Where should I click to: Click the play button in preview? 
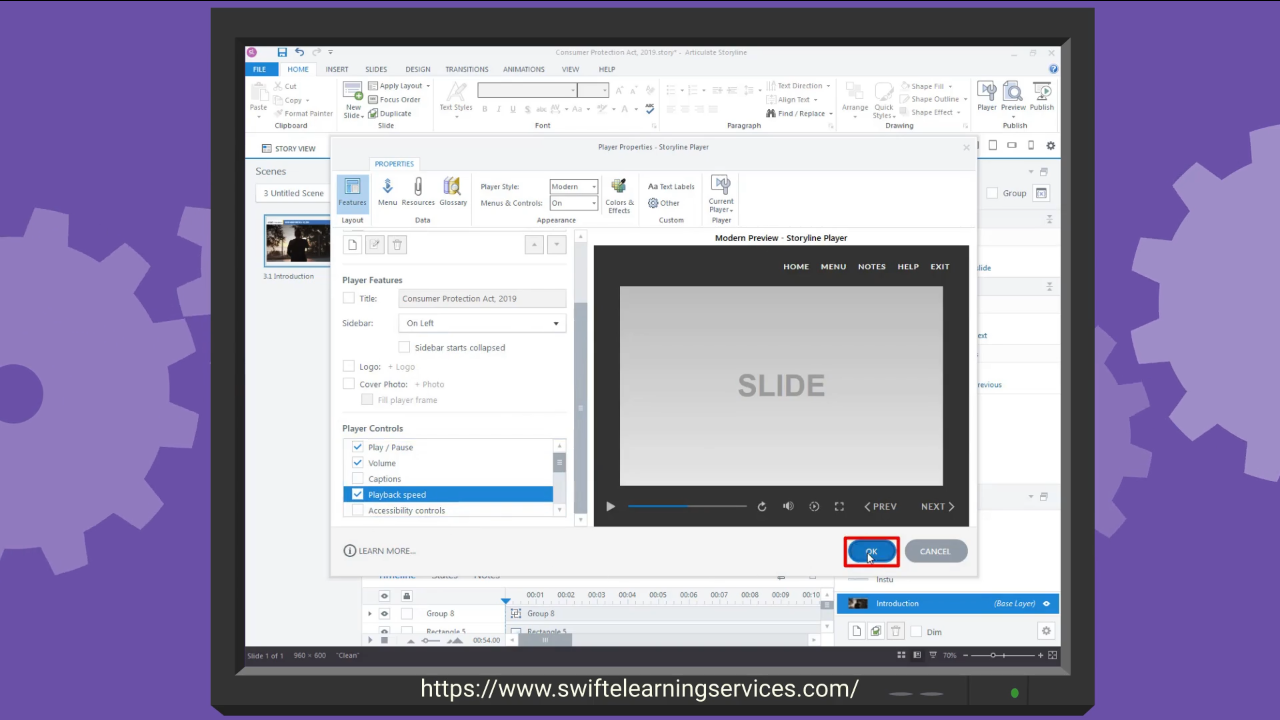(x=611, y=507)
